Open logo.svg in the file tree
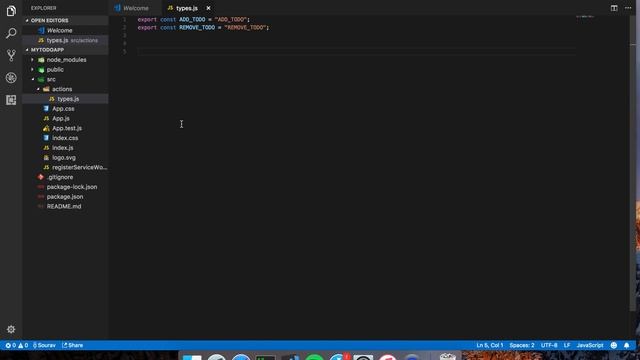 click(x=65, y=158)
